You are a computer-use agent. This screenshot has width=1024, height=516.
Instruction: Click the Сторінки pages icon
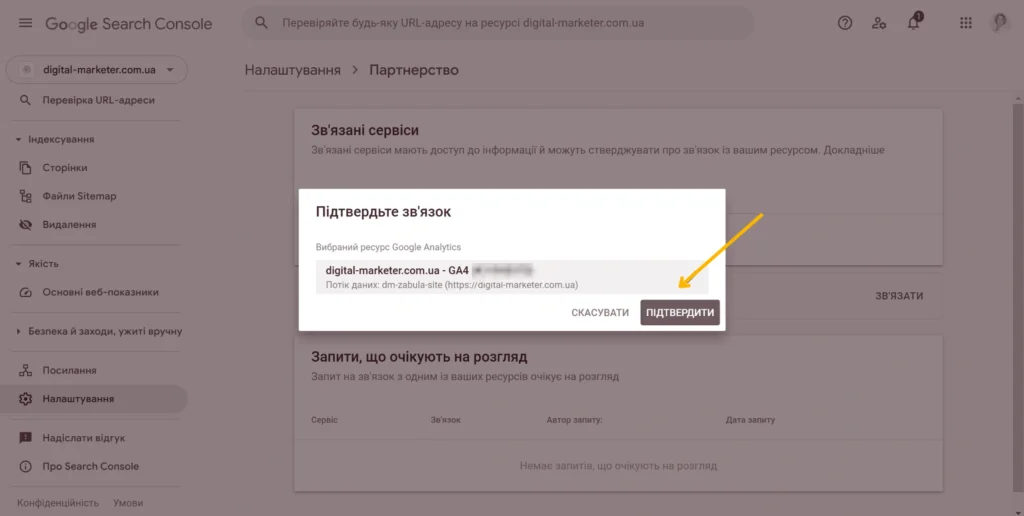click(x=25, y=168)
